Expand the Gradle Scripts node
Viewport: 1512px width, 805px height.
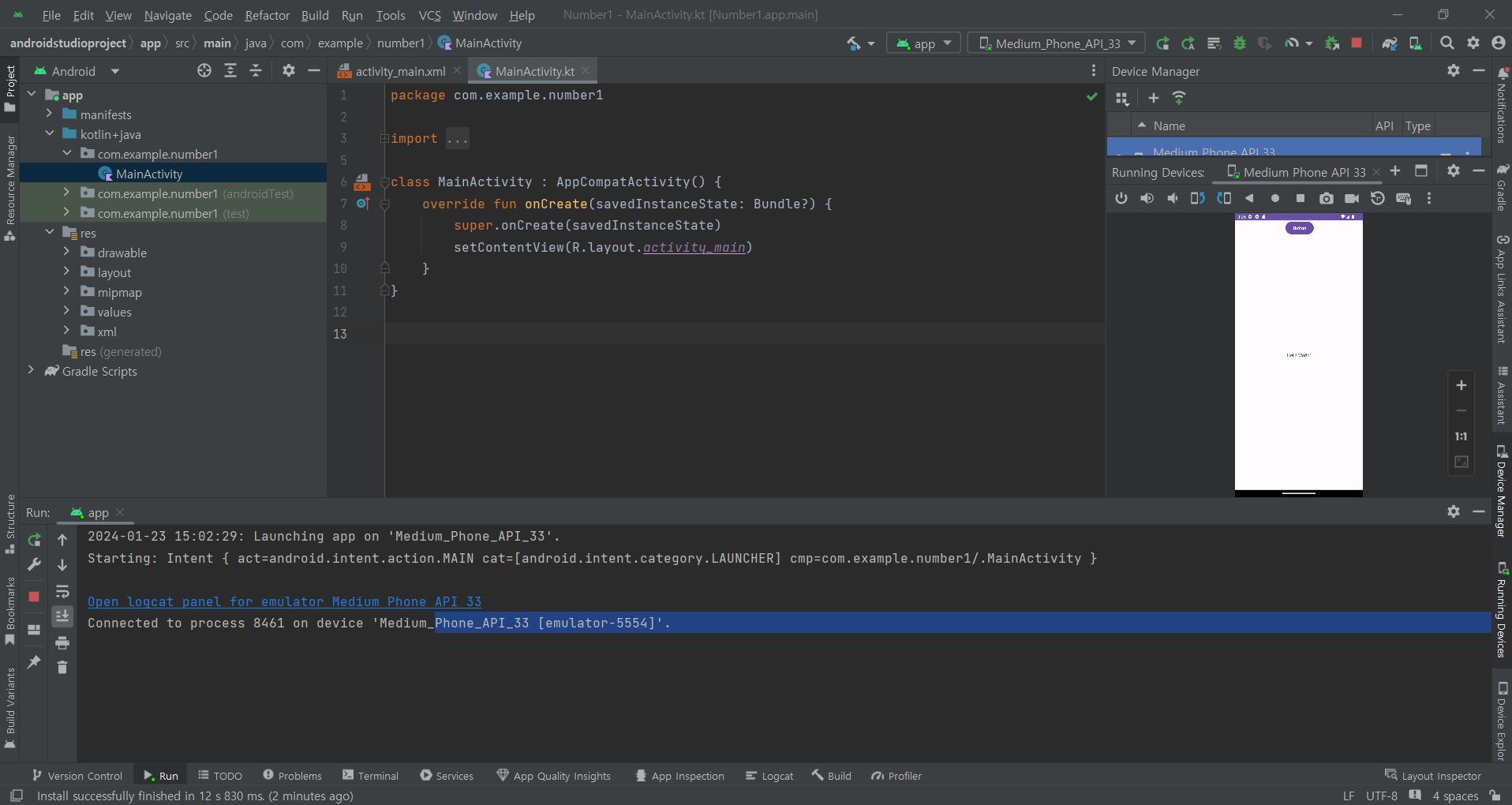pos(32,370)
